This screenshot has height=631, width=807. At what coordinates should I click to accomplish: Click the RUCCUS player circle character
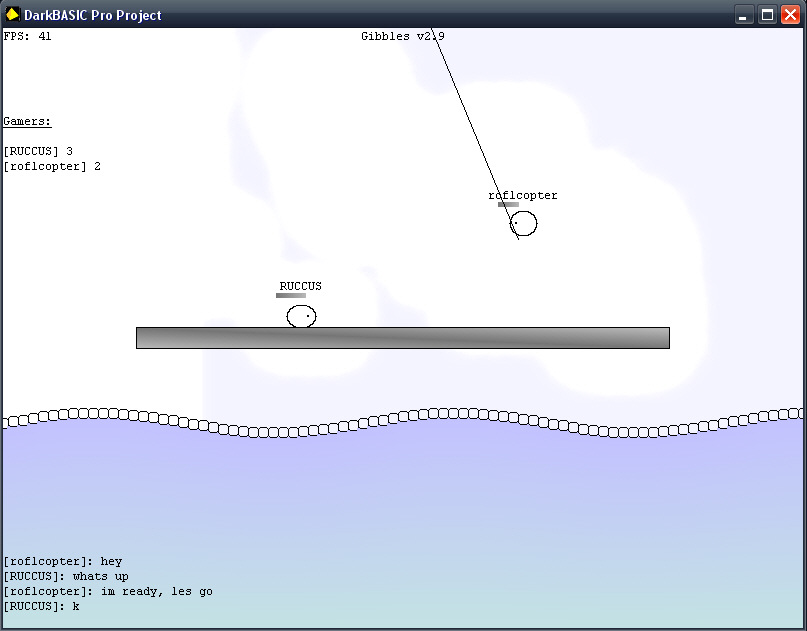click(301, 317)
